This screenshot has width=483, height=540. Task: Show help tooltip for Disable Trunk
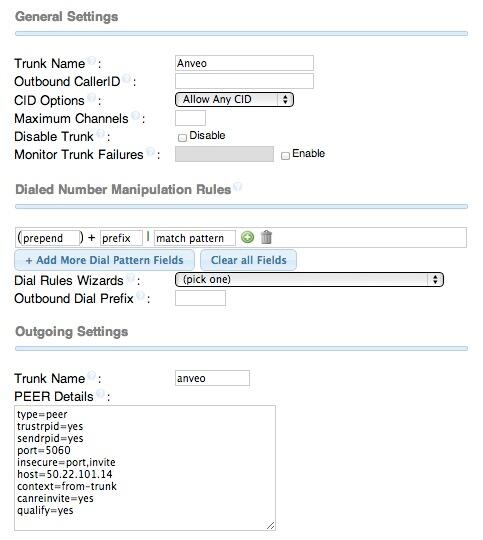click(x=100, y=134)
